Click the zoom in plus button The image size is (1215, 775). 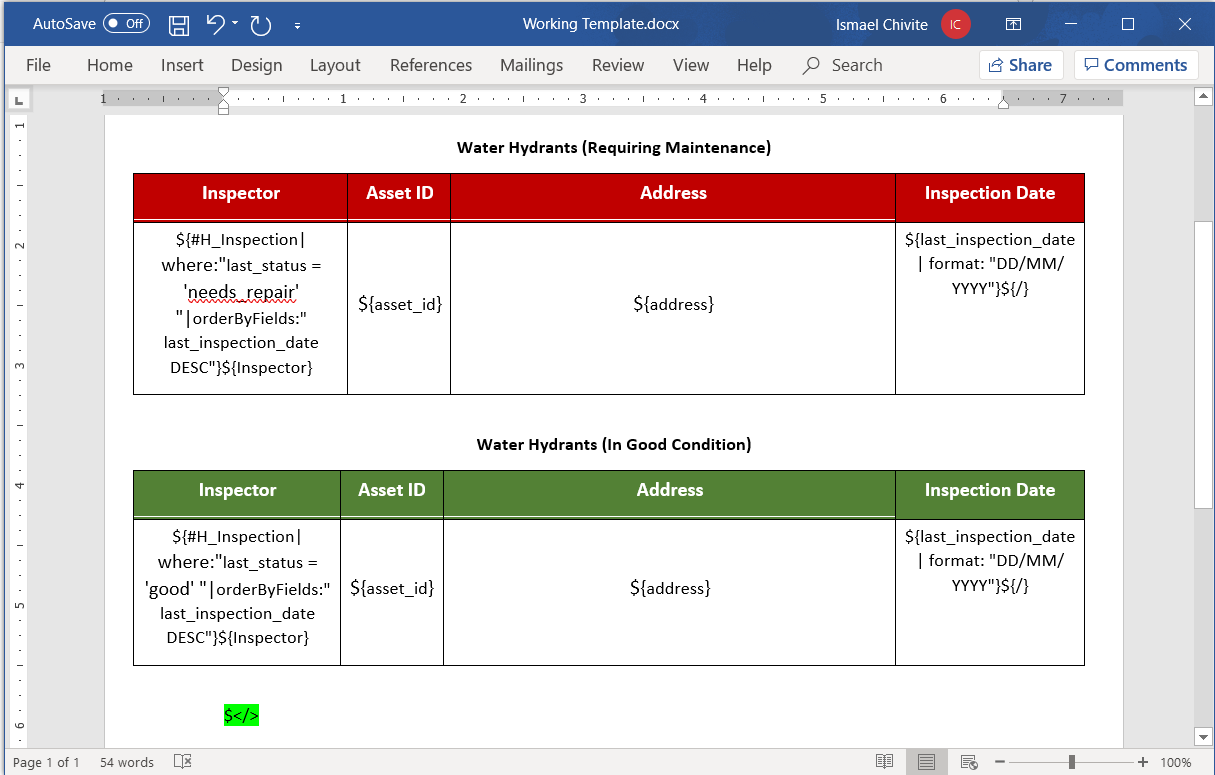pos(1143,762)
